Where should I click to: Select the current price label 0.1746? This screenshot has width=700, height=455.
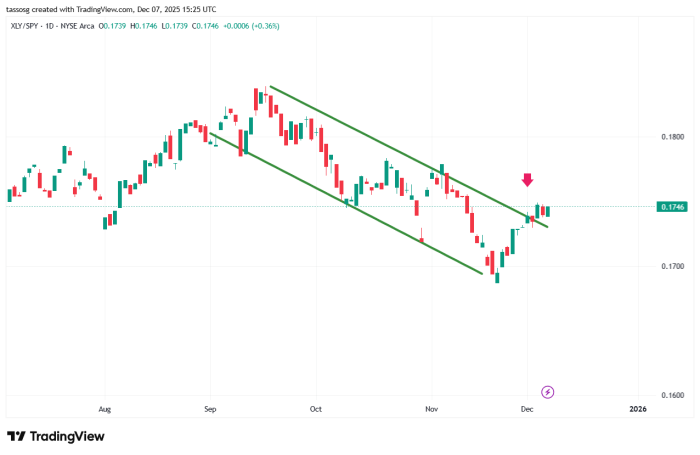(x=672, y=207)
